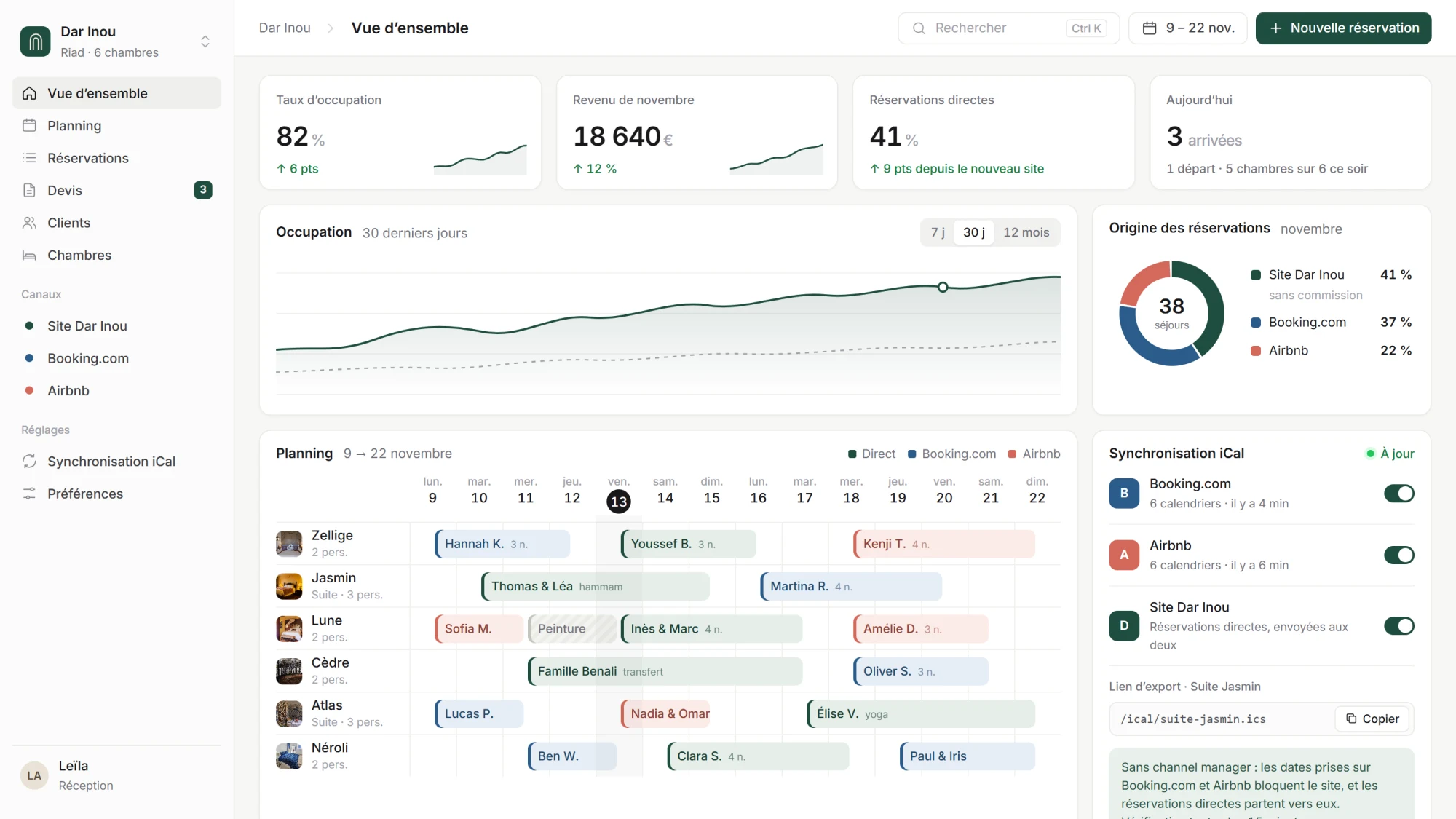Toggle Booking.com iCal synchronisation switch
This screenshot has width=1456, height=819.
1398,494
